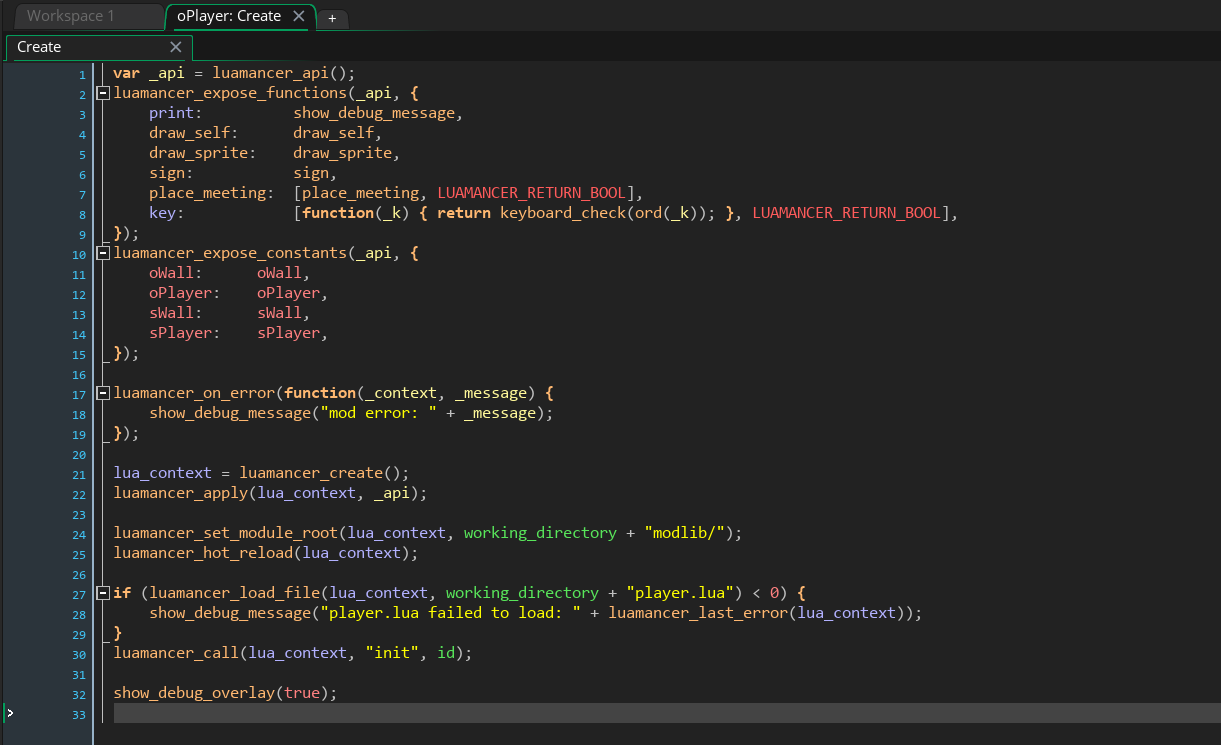Collapse the luamancer_expose_constants block fold marker

click(102, 253)
